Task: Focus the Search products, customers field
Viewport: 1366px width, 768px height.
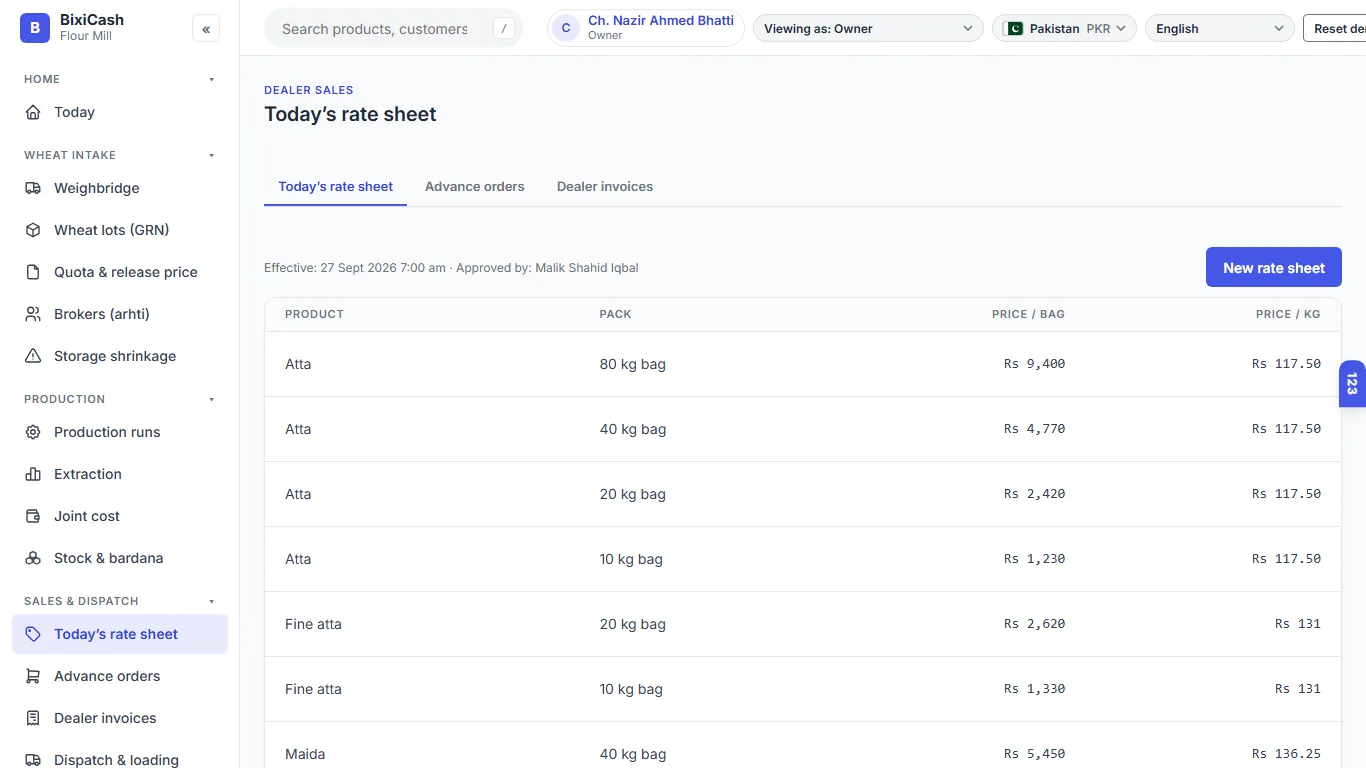Action: pos(393,29)
